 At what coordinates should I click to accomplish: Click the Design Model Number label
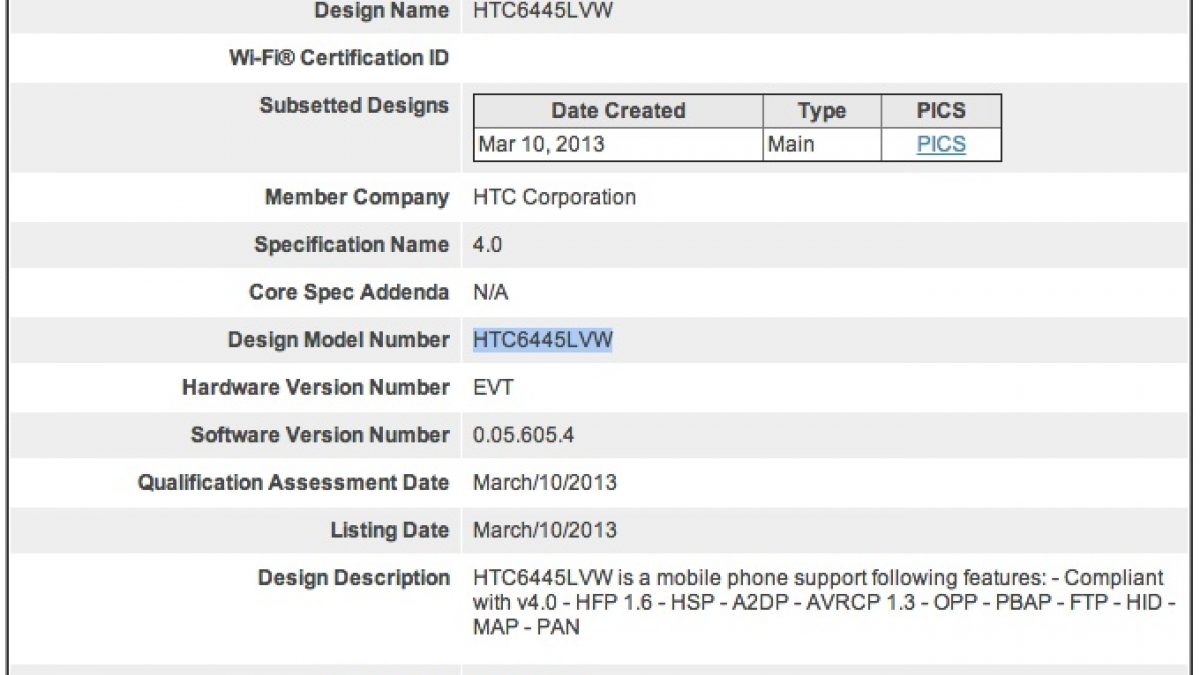pyautogui.click(x=338, y=340)
